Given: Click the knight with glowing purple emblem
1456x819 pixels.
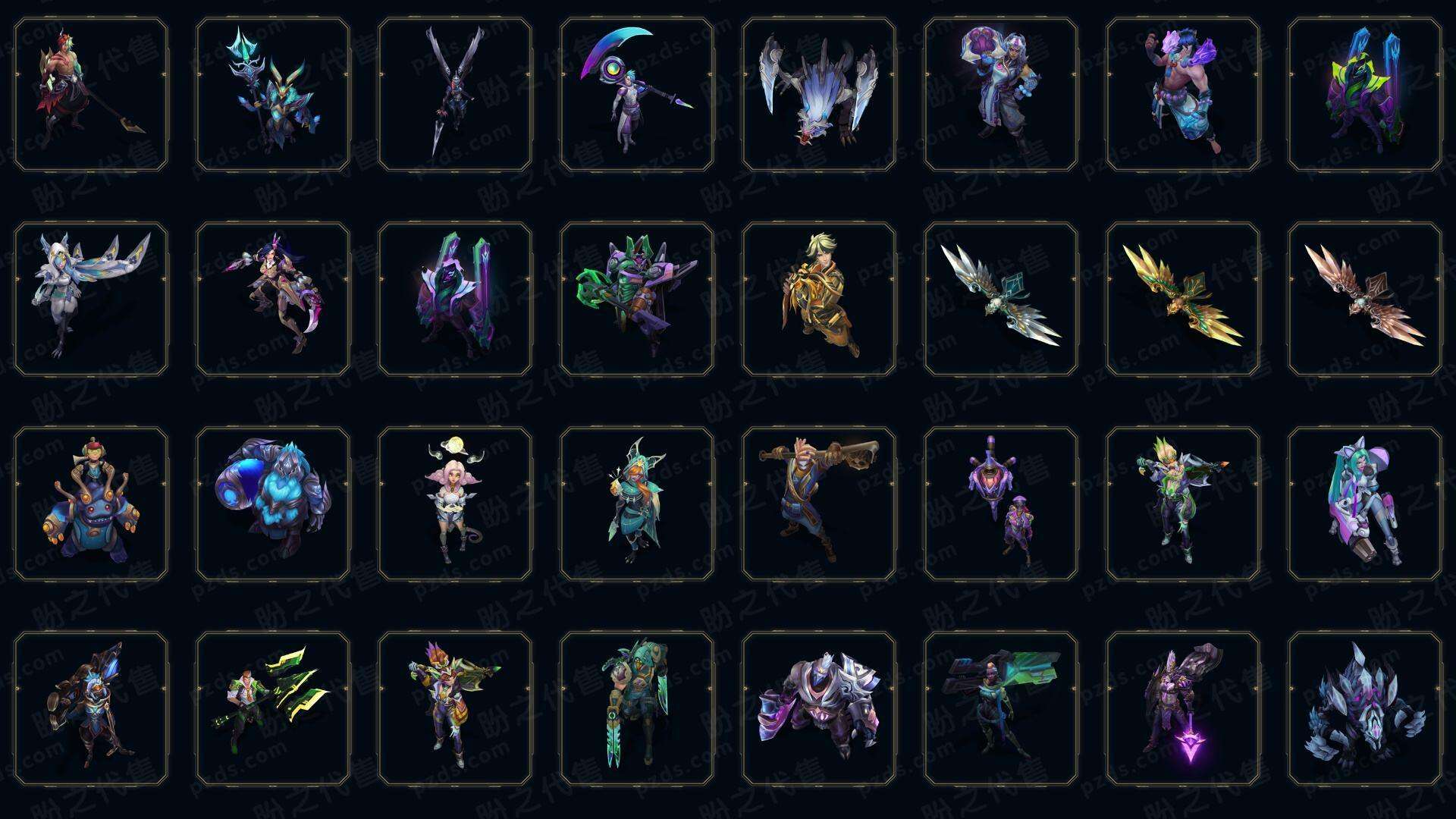Looking at the screenshot, I should coord(1183,708).
